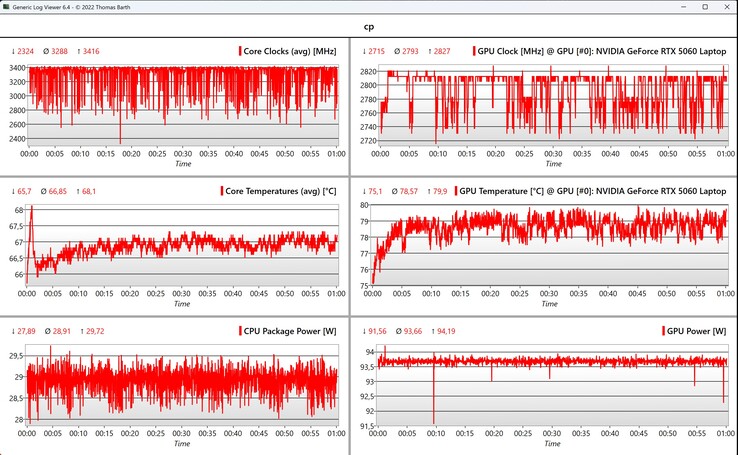
Task: Click the red legend marker for Core Clocks
Action: click(x=241, y=51)
